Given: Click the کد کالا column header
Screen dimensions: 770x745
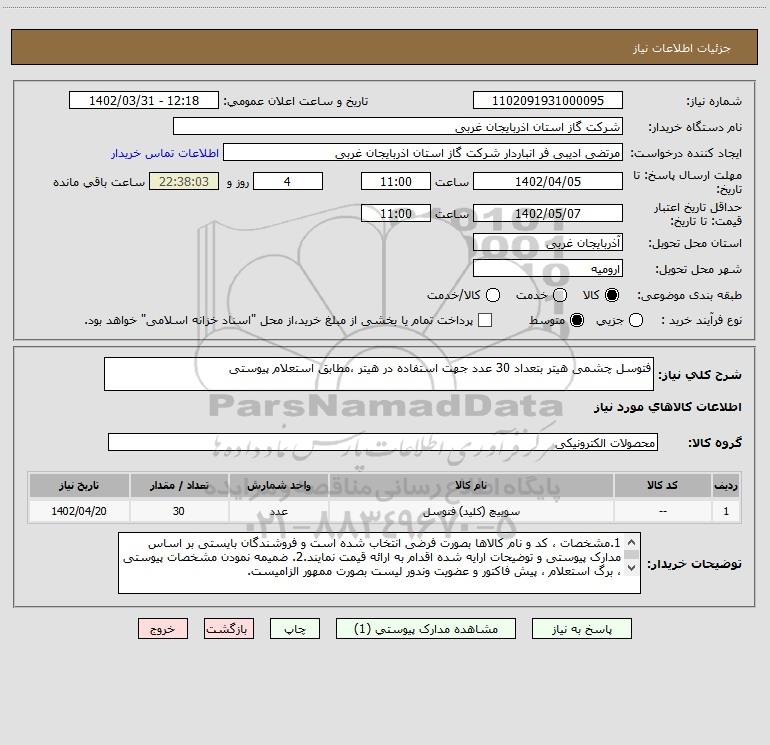Looking at the screenshot, I should [662, 485].
